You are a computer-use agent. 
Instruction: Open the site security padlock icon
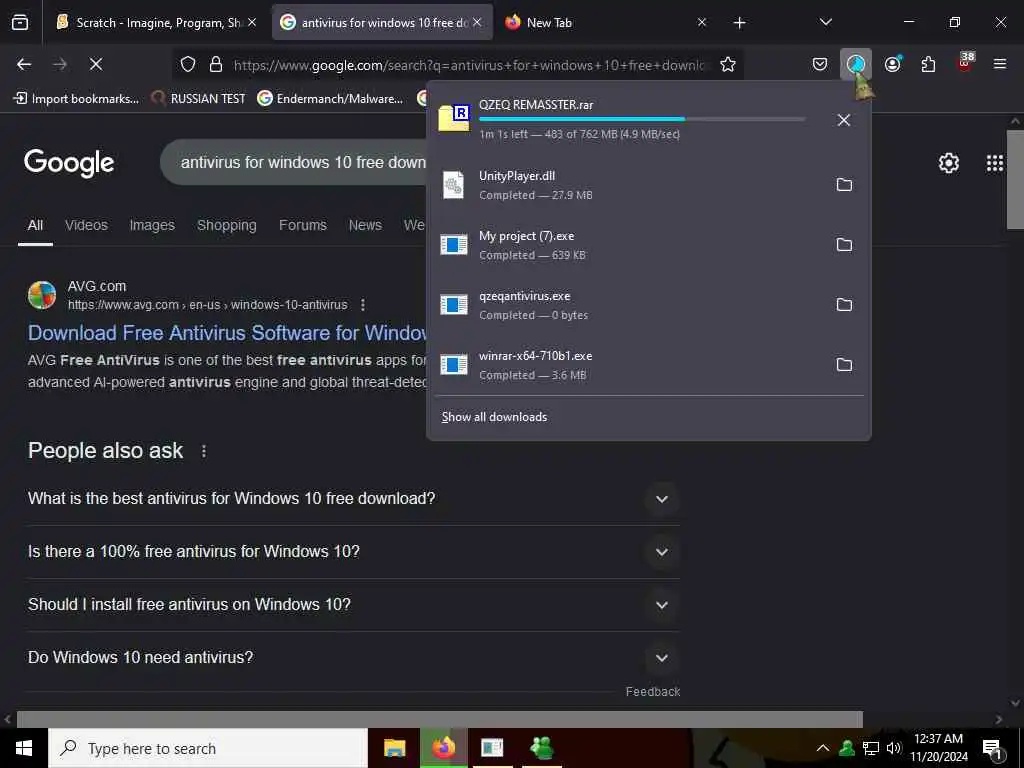(x=216, y=64)
